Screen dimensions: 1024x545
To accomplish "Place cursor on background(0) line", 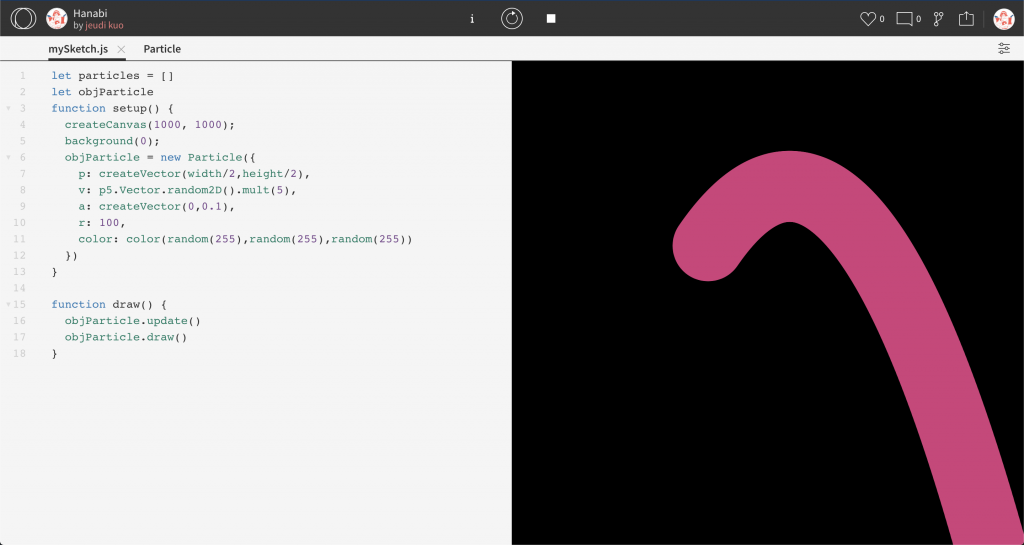I will tap(112, 141).
